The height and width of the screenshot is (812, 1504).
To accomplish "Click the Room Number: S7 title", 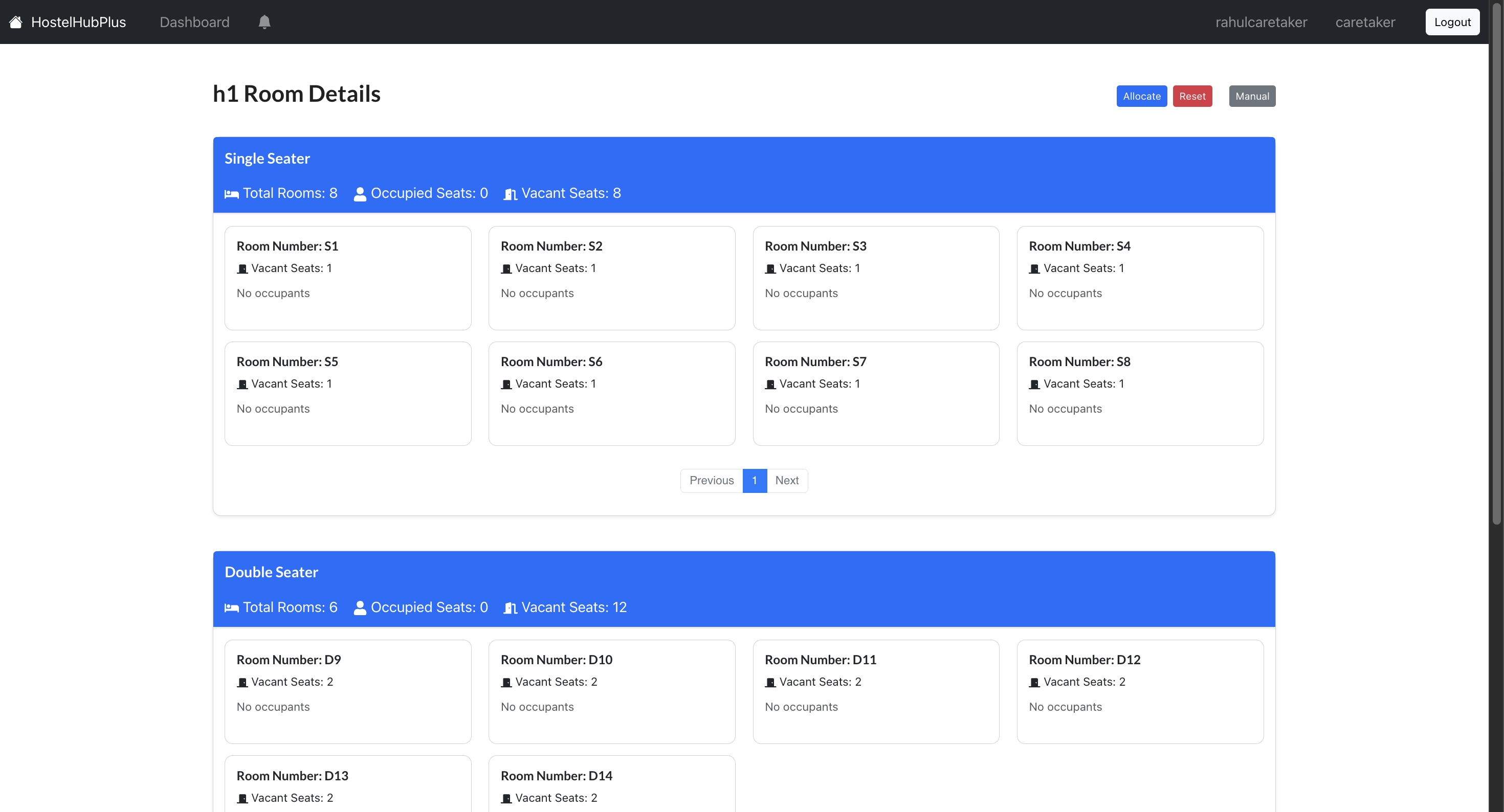I will (815, 362).
